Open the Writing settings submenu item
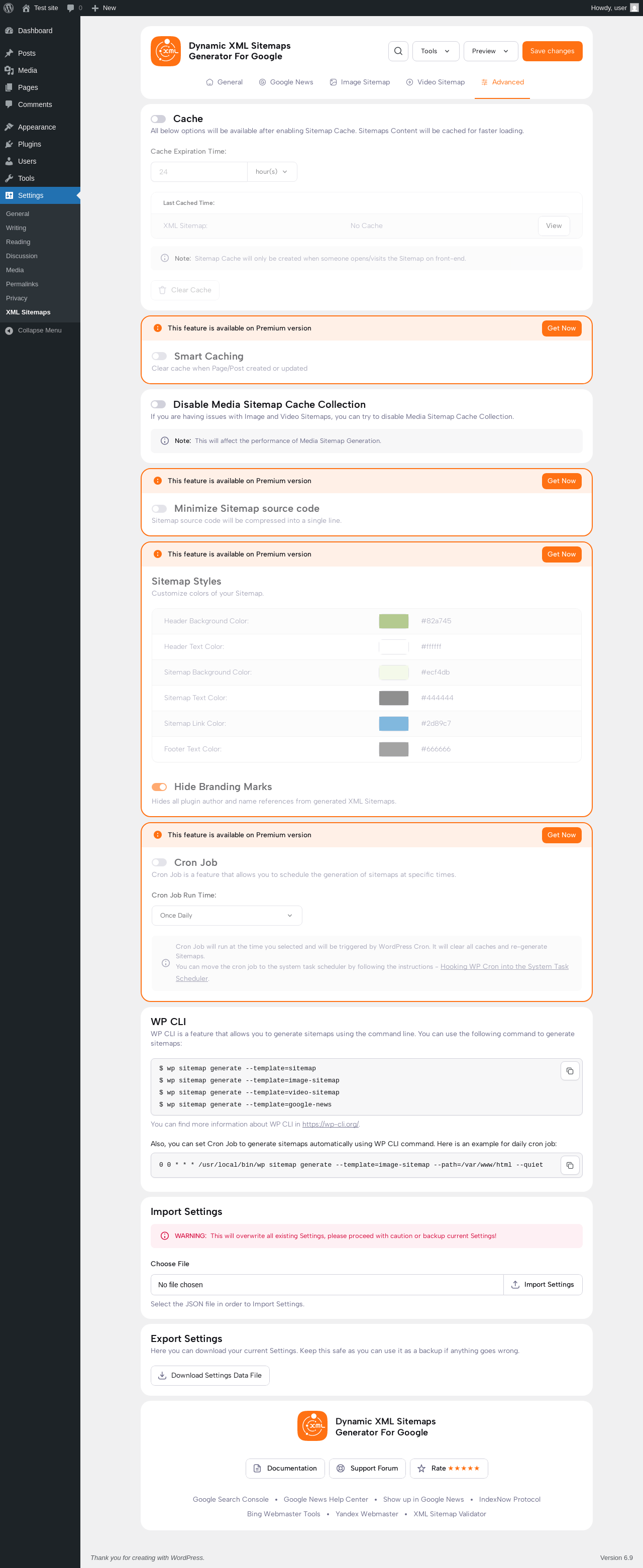This screenshot has height=1568, width=643. [x=16, y=228]
